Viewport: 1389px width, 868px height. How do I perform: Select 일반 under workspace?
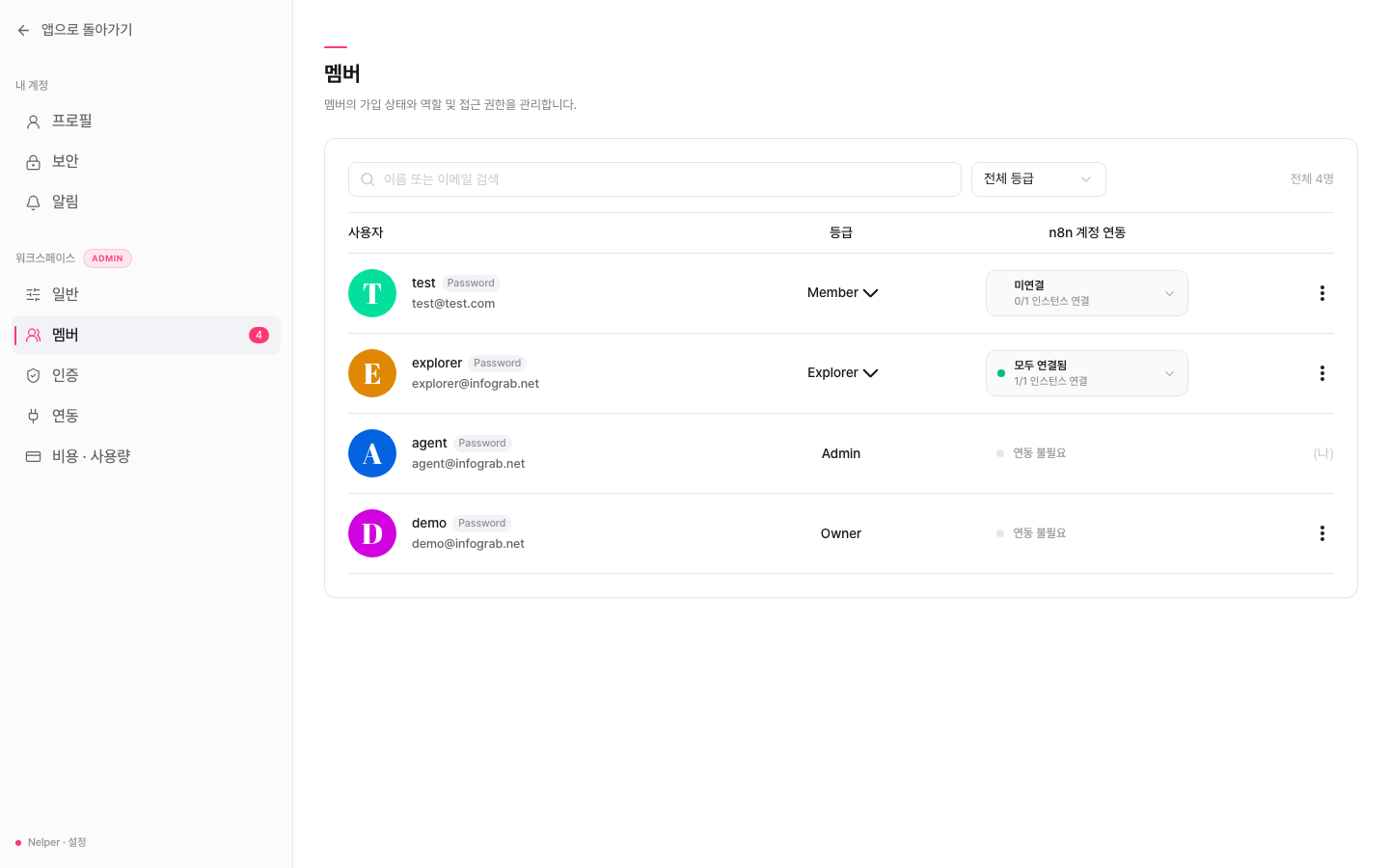tap(146, 295)
